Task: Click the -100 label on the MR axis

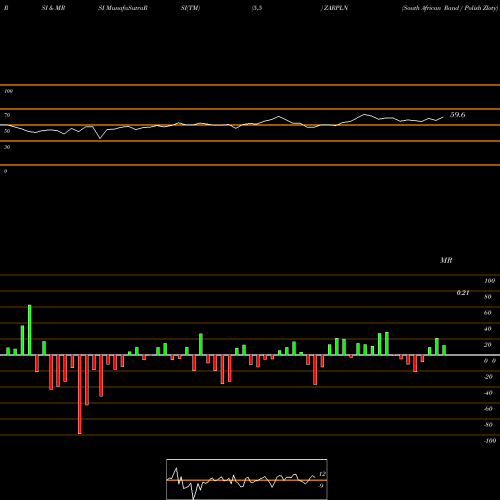Action: point(490,441)
